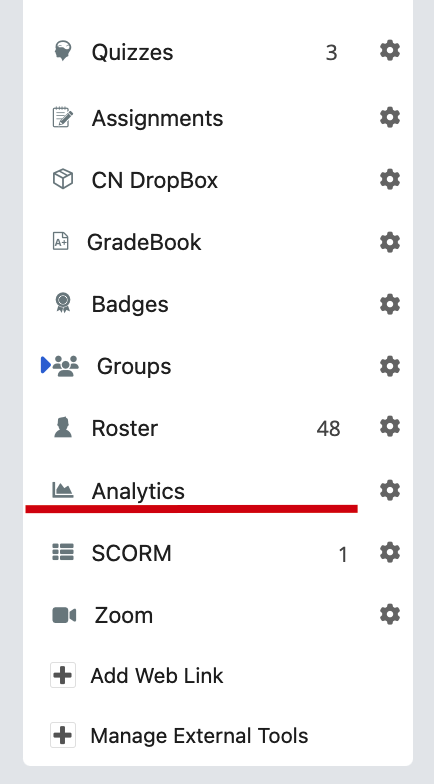
Task: Click the Quizzes brain icon
Action: click(x=63, y=52)
